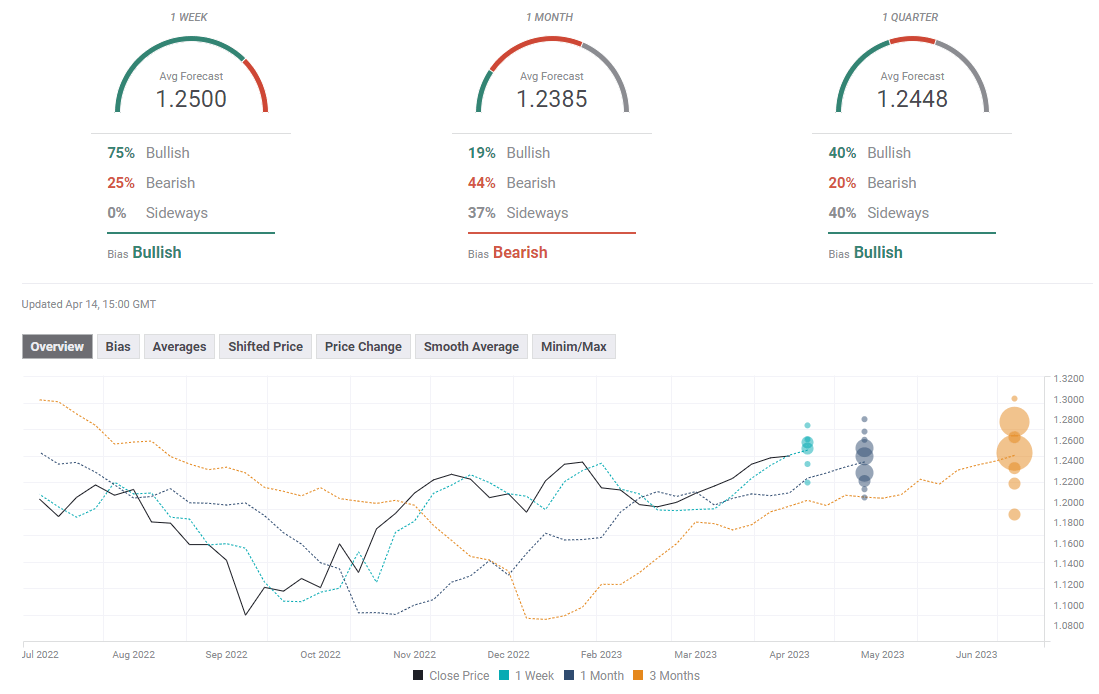Click the 1.2385 average forecast value
This screenshot has width=1099, height=694.
(x=552, y=99)
